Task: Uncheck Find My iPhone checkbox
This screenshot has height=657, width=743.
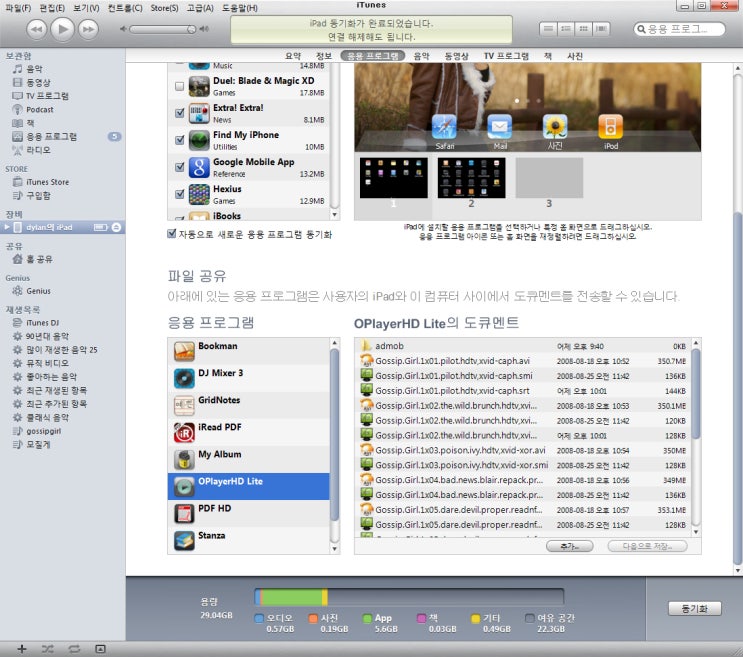Action: [x=180, y=140]
